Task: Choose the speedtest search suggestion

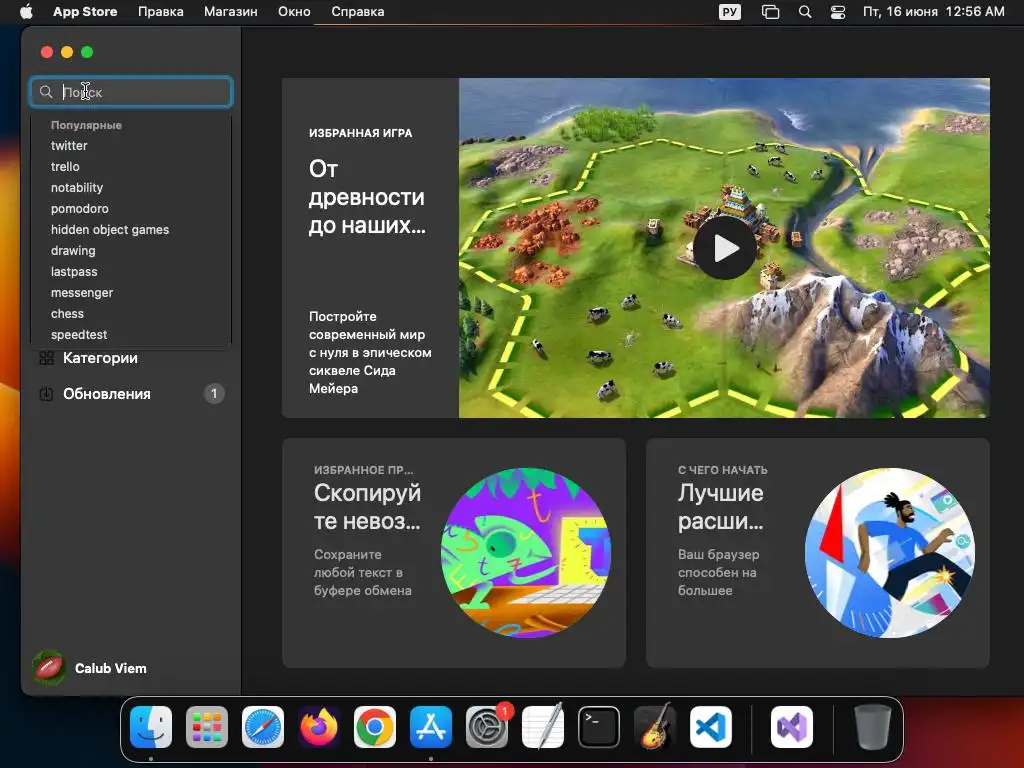Action: coord(79,334)
